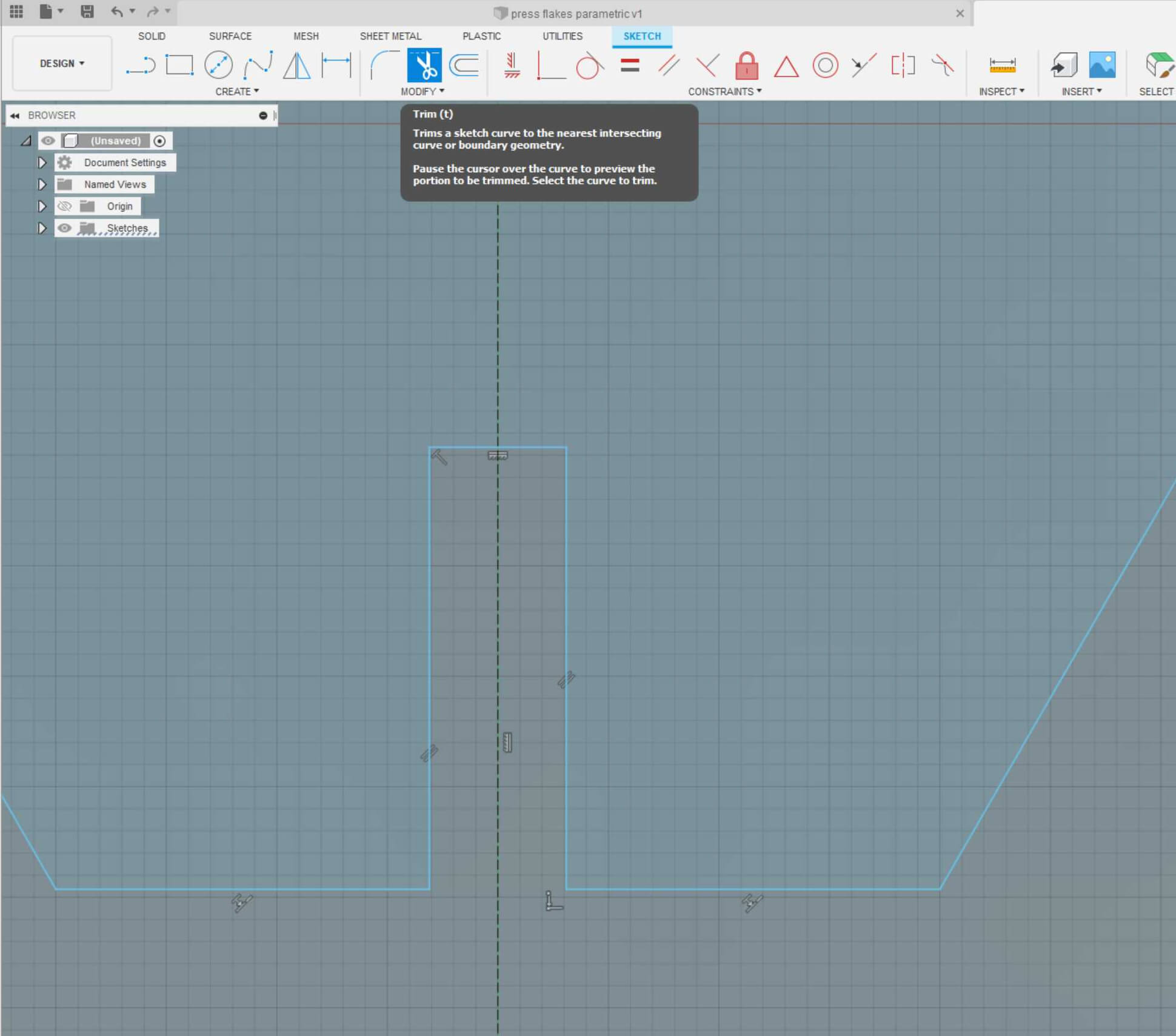The image size is (1176, 1036).
Task: Close the press flakes parametric document tab
Action: (960, 13)
